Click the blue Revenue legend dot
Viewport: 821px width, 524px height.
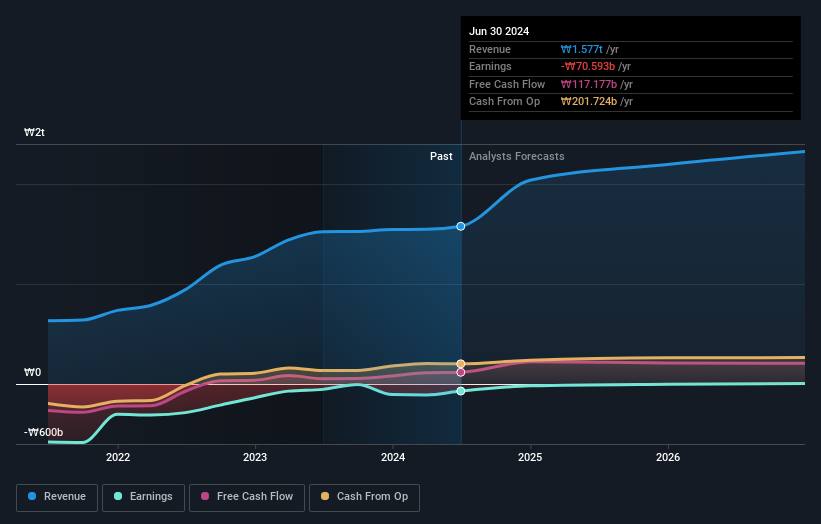[32, 496]
